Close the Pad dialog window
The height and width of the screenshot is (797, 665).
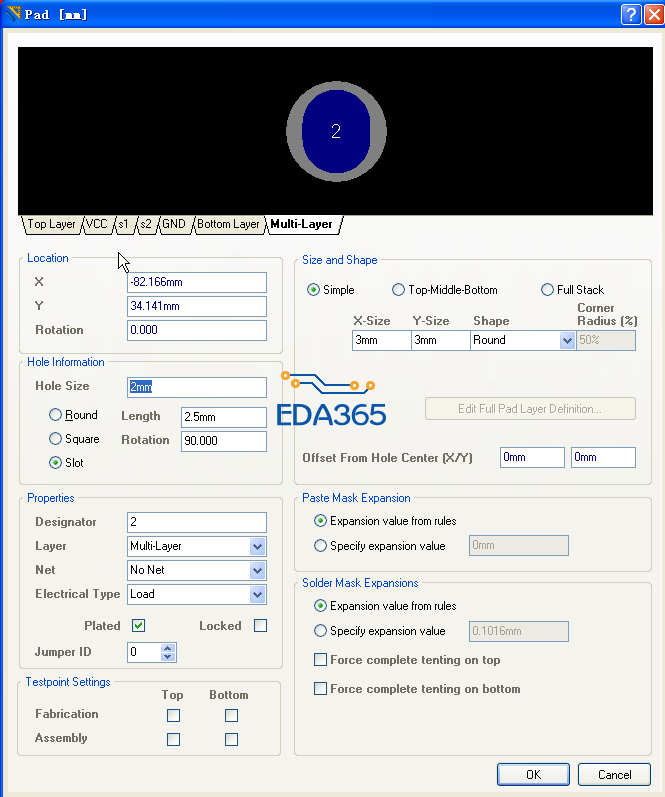(654, 14)
